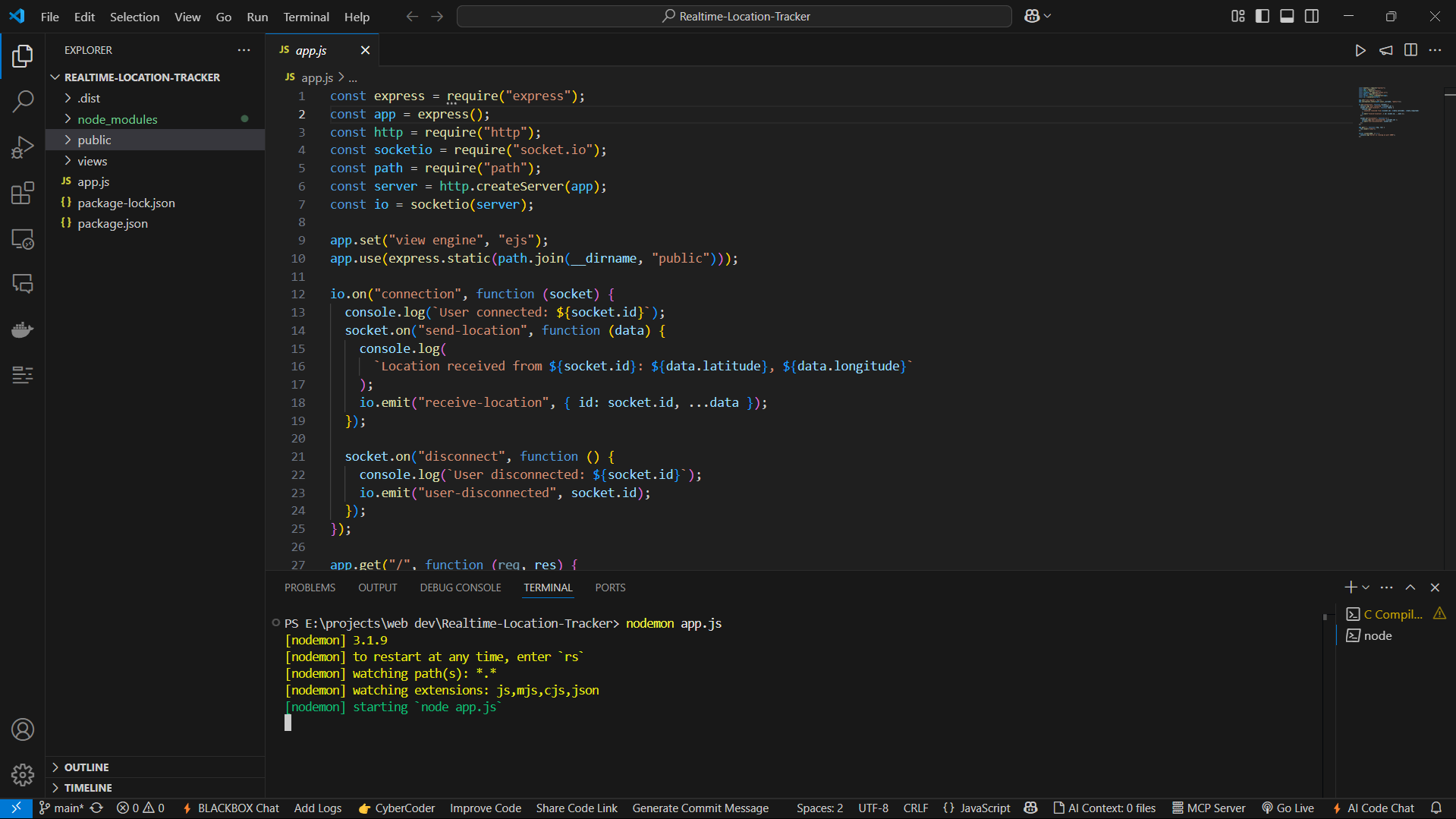Open notifications bell in status bar
The height and width of the screenshot is (819, 1456).
(1436, 808)
